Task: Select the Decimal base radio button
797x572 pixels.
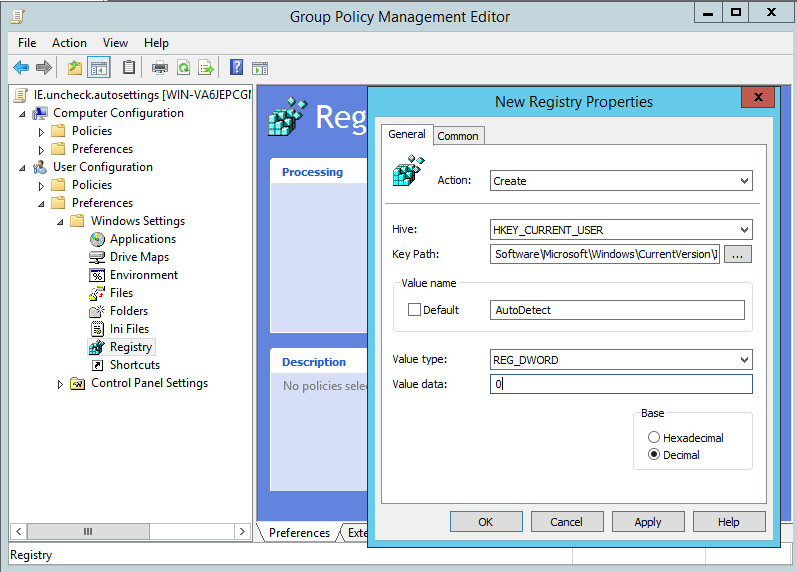Action: click(654, 455)
